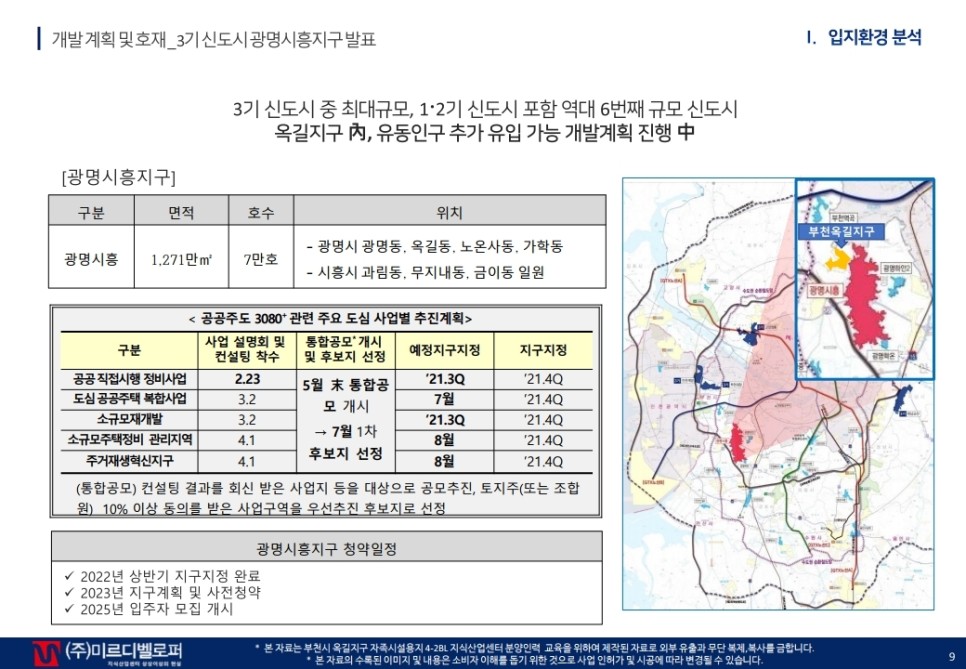Click '21.4Q in the 공공 직접시행 정비사업 row

coord(543,379)
